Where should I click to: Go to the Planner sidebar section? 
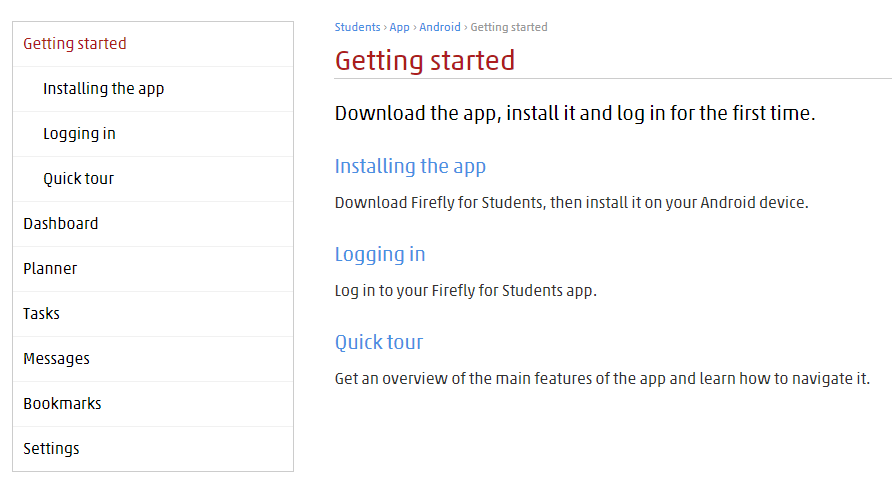tap(153, 269)
